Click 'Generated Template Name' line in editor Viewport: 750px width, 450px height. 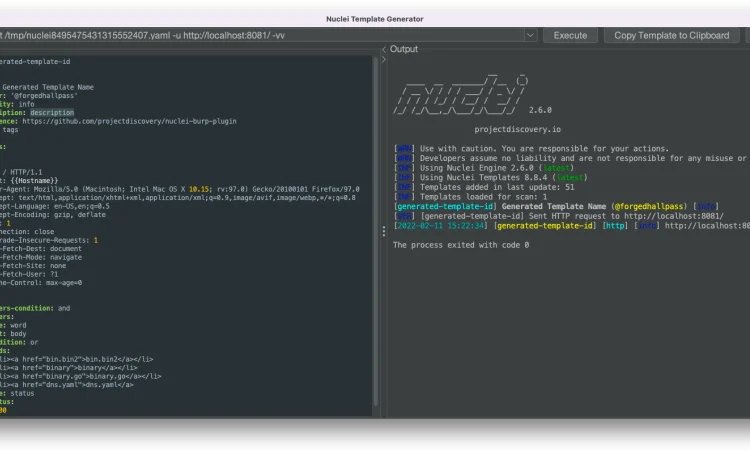[x=48, y=87]
